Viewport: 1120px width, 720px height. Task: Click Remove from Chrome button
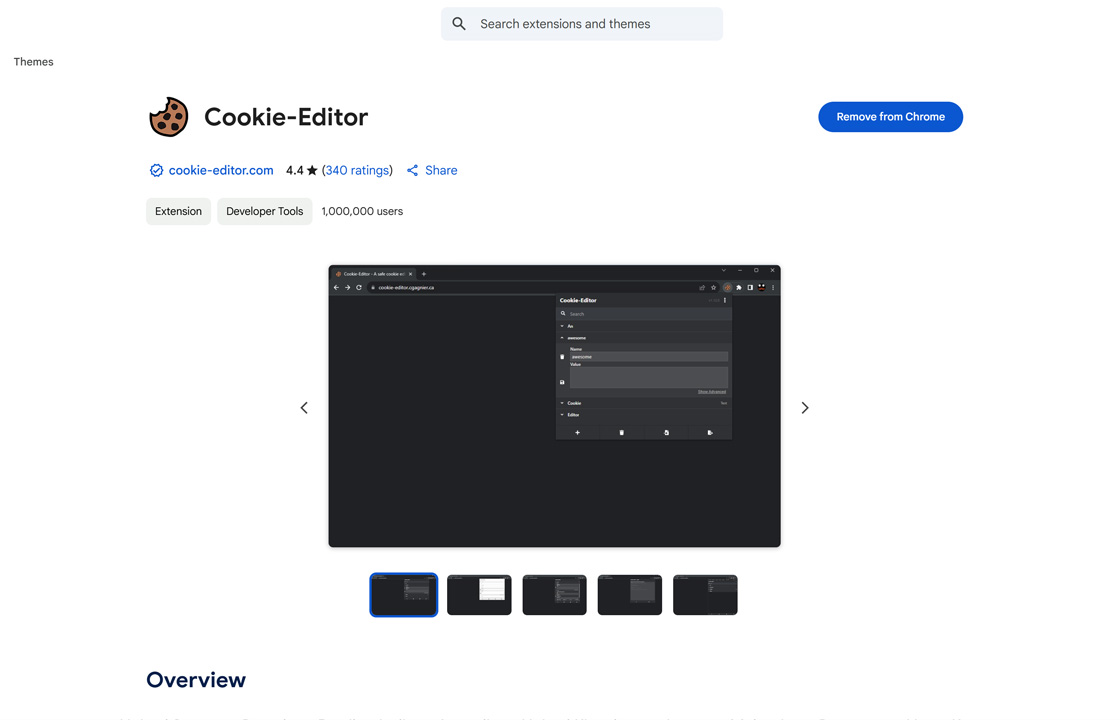tap(890, 116)
